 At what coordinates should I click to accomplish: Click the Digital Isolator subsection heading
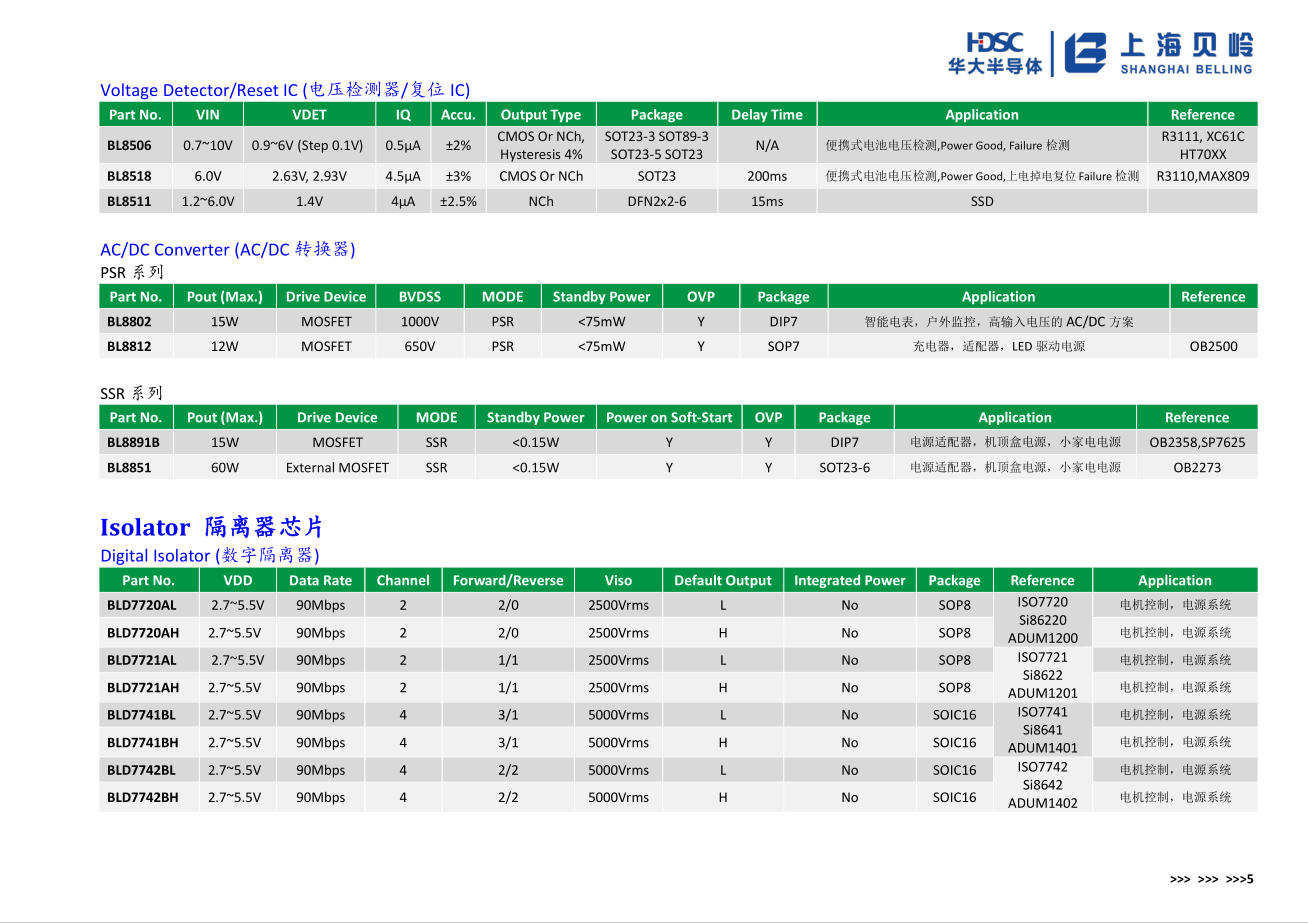click(209, 555)
